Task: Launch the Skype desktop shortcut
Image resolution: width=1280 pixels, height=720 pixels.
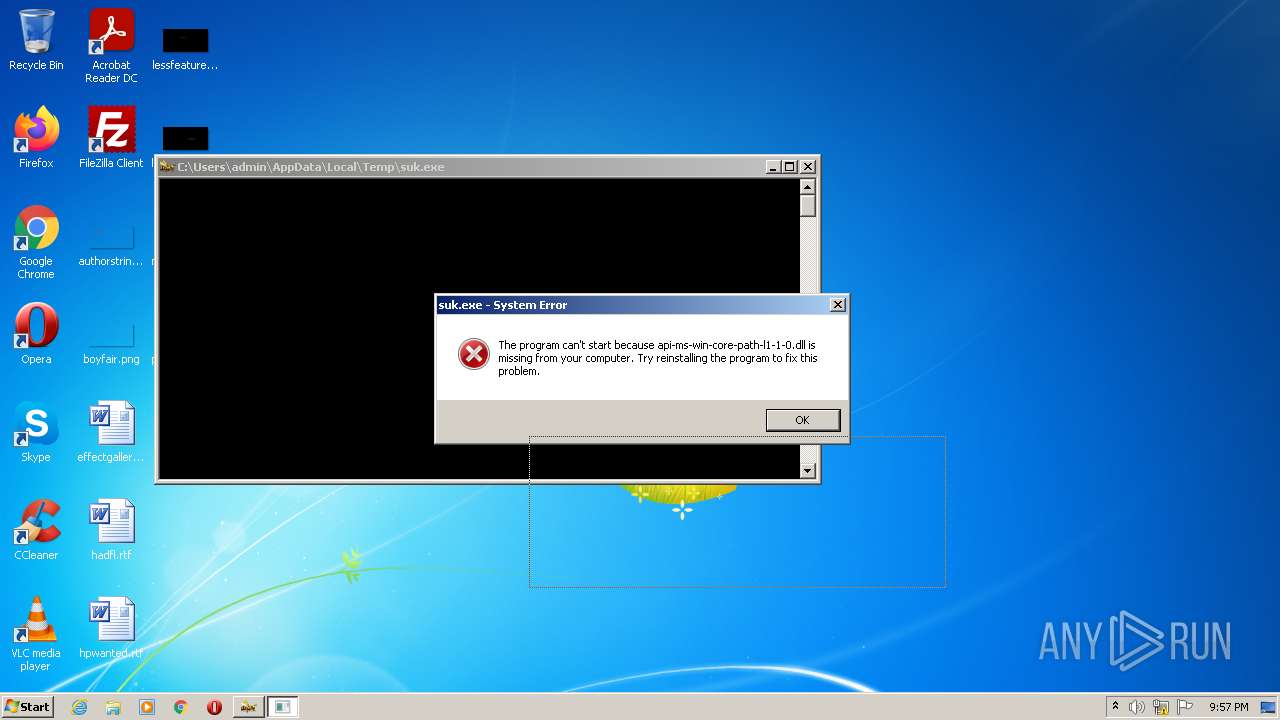Action: click(36, 432)
